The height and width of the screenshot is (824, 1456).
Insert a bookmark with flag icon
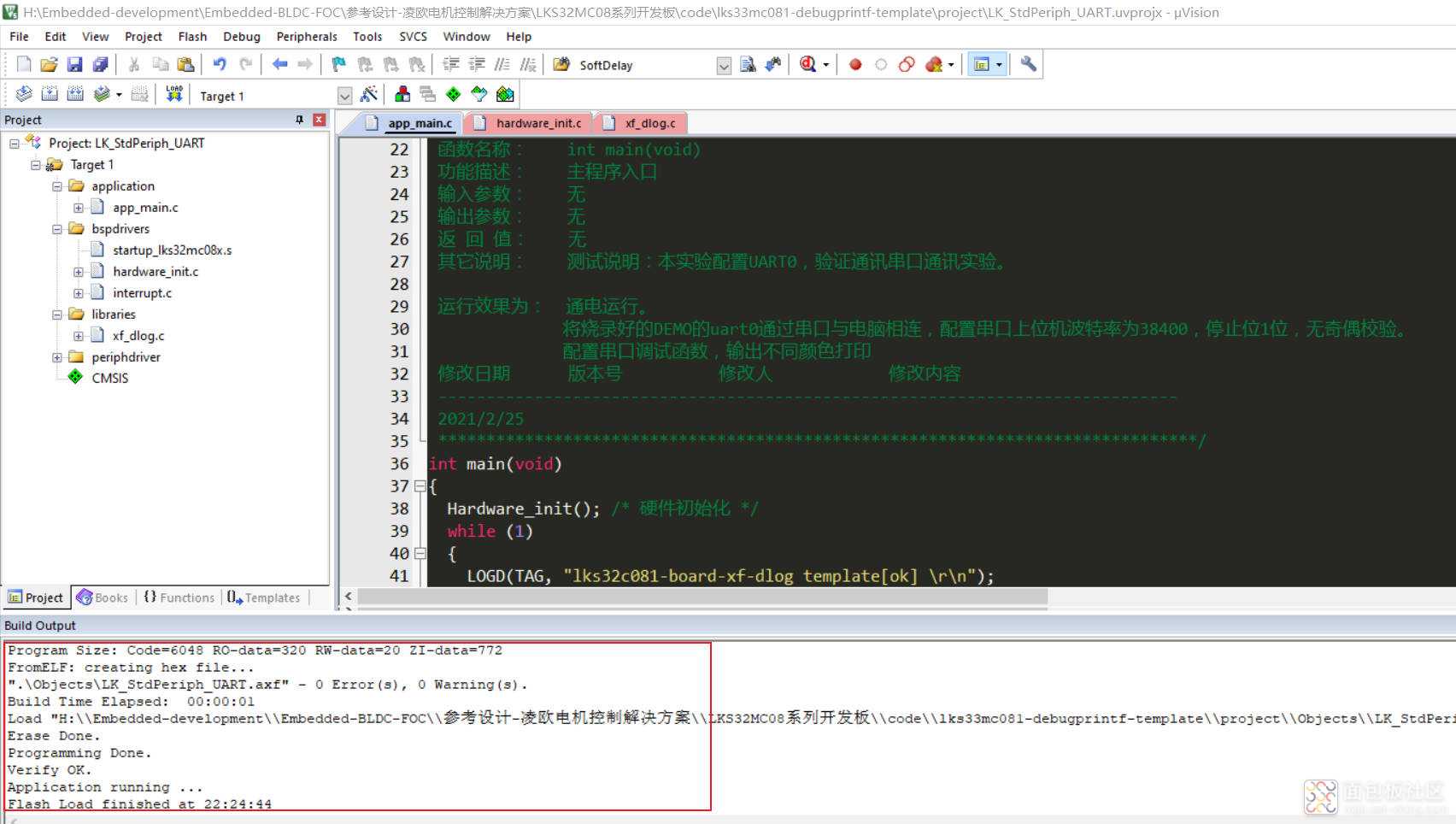[x=339, y=64]
